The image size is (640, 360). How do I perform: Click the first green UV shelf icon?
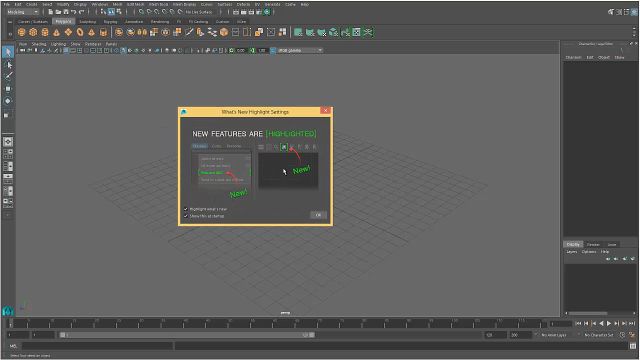(x=298, y=32)
